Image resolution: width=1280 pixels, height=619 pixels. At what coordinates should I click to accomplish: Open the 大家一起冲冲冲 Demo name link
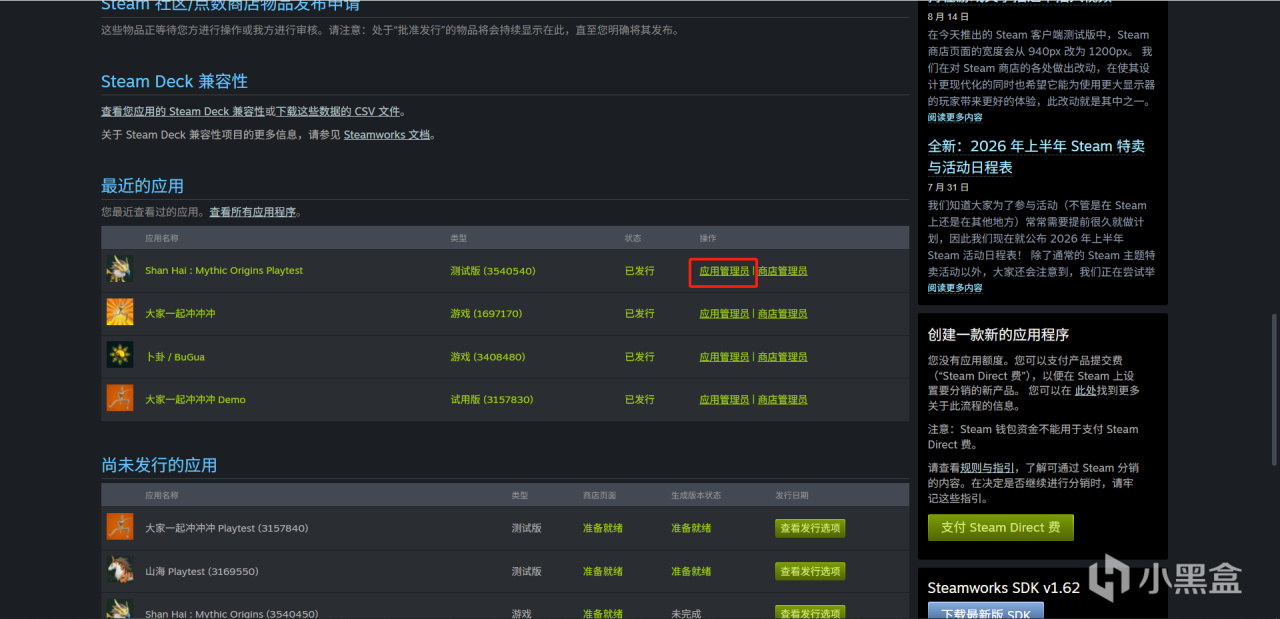point(195,400)
